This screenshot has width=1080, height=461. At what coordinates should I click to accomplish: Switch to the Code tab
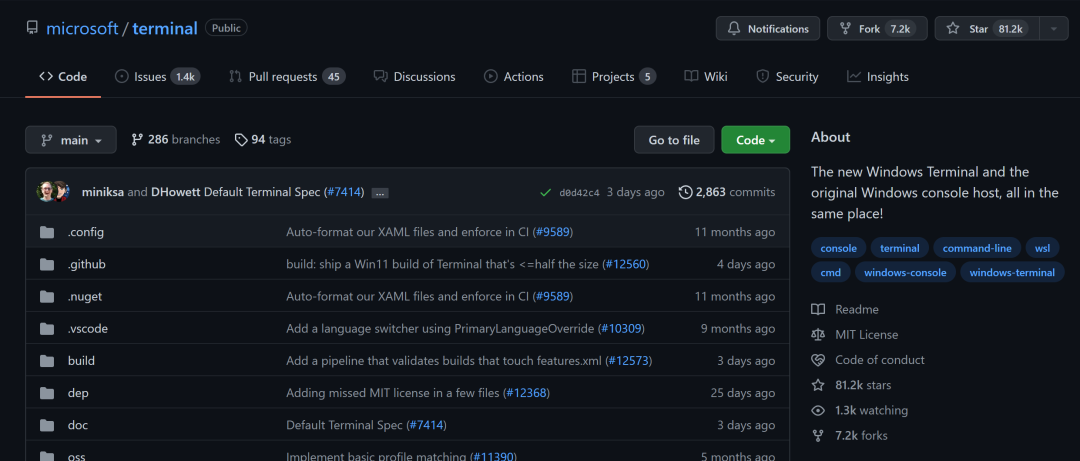tap(63, 76)
